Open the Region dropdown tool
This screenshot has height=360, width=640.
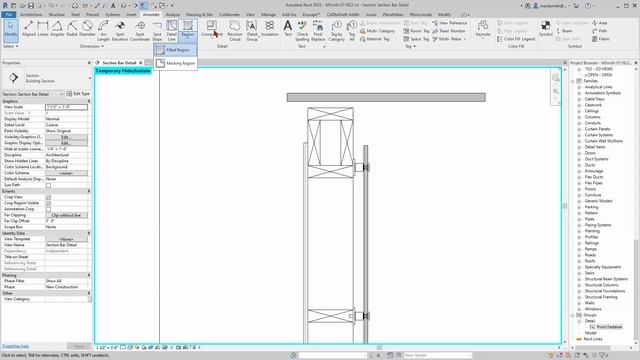coord(188,30)
